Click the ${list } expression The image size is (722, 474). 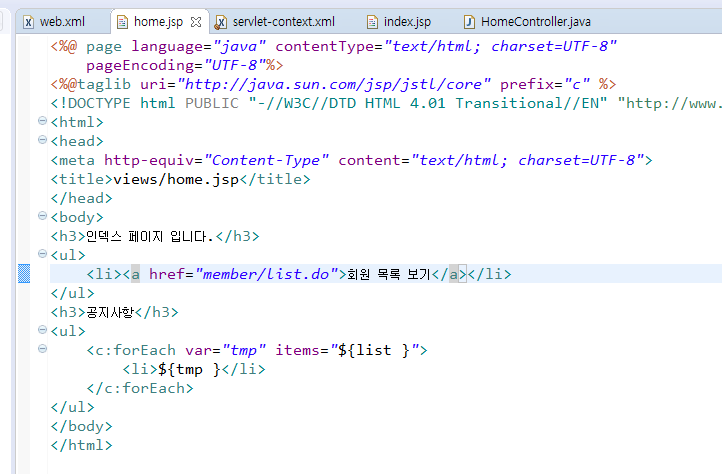coord(374,350)
